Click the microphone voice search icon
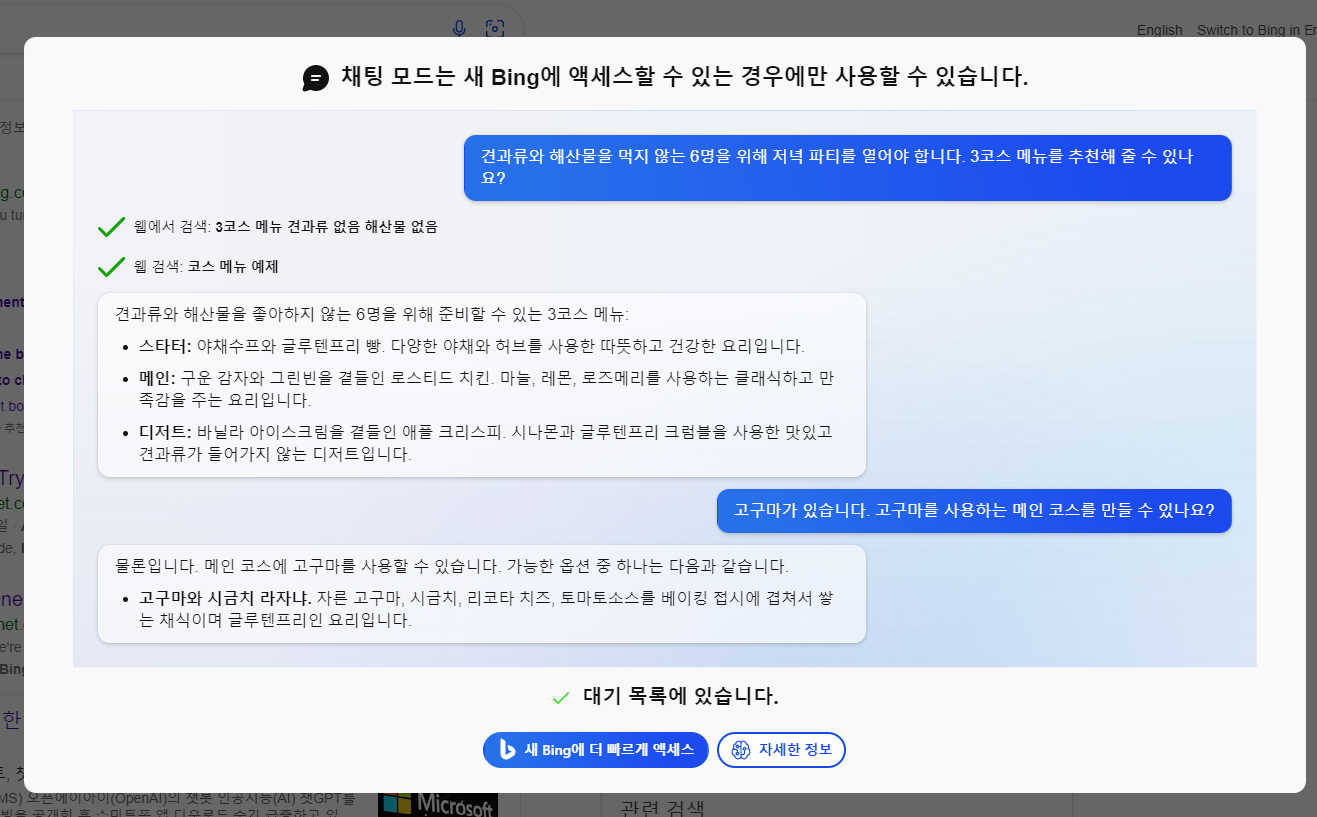The width and height of the screenshot is (1317, 817). [x=459, y=28]
